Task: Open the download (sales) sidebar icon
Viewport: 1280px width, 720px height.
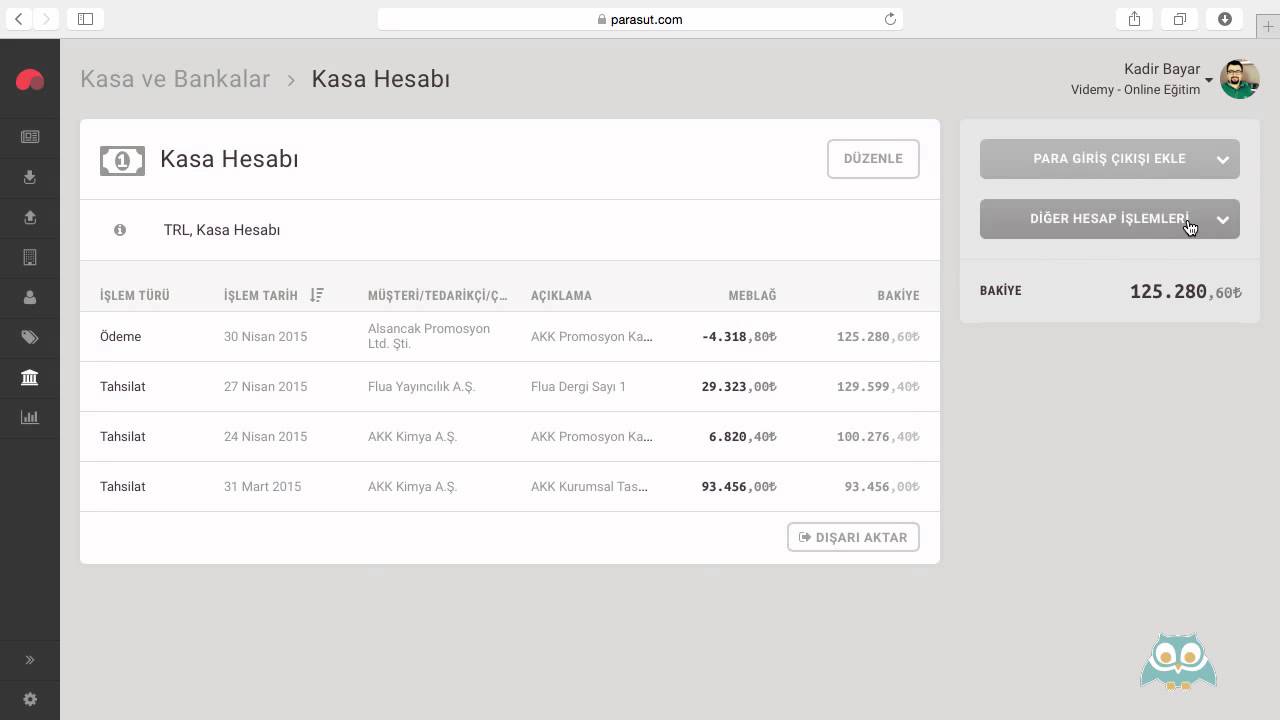Action: point(30,177)
